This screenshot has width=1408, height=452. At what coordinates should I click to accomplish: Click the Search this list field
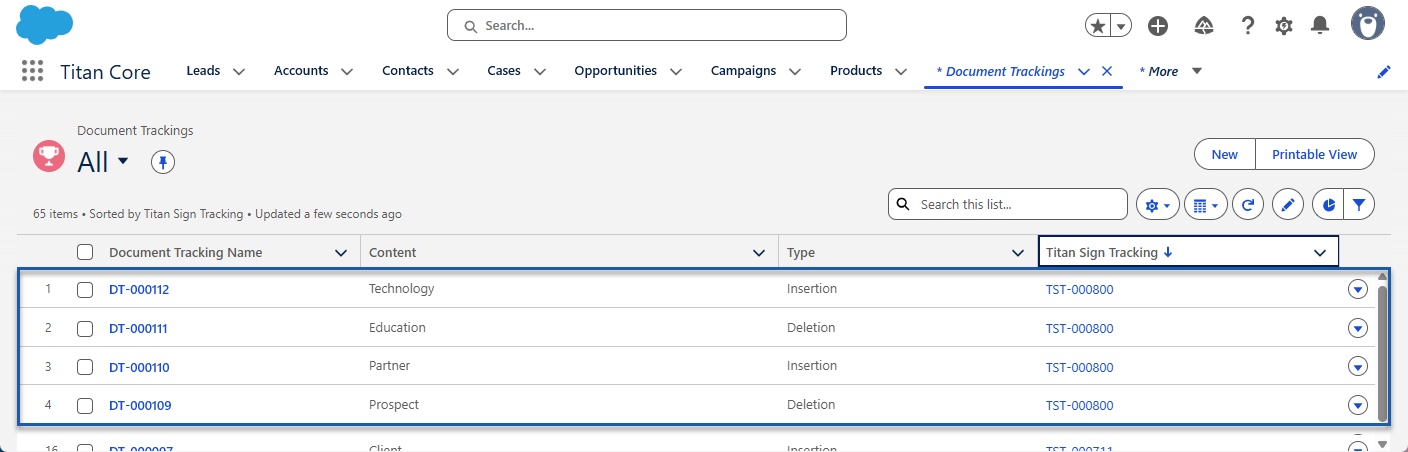(x=1008, y=204)
